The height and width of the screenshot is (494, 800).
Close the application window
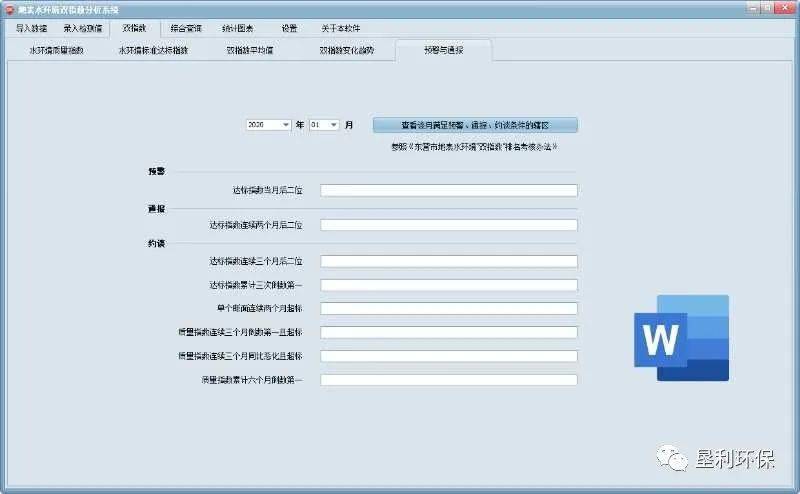785,8
